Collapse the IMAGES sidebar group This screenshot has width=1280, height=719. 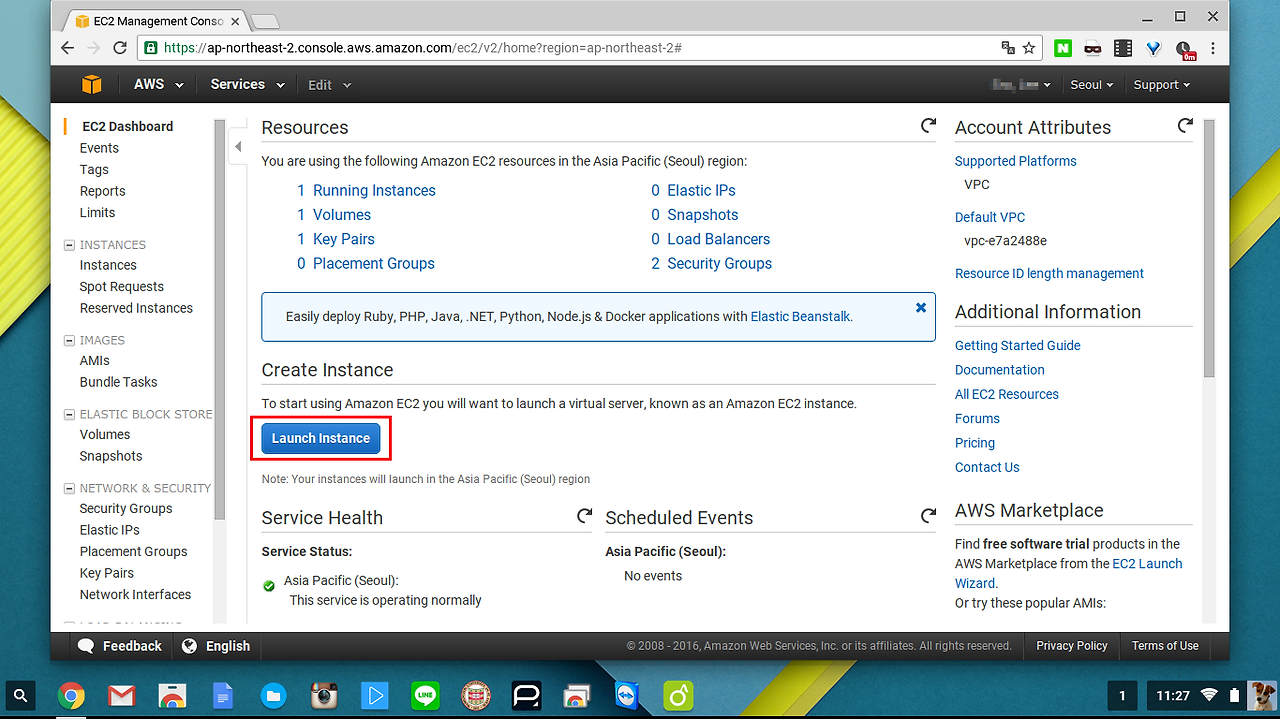click(x=70, y=341)
